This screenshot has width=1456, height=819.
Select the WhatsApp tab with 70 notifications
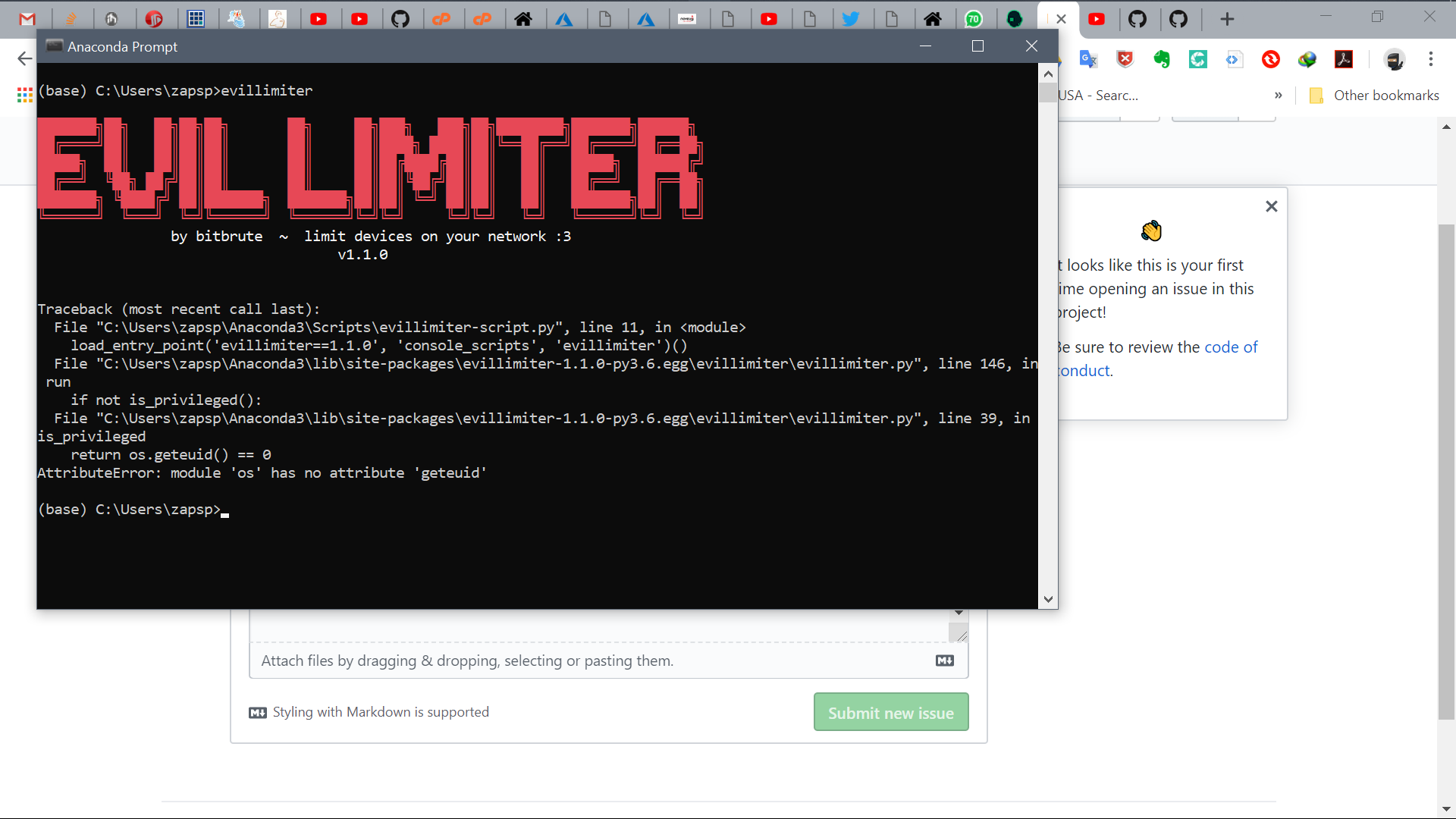tap(976, 19)
